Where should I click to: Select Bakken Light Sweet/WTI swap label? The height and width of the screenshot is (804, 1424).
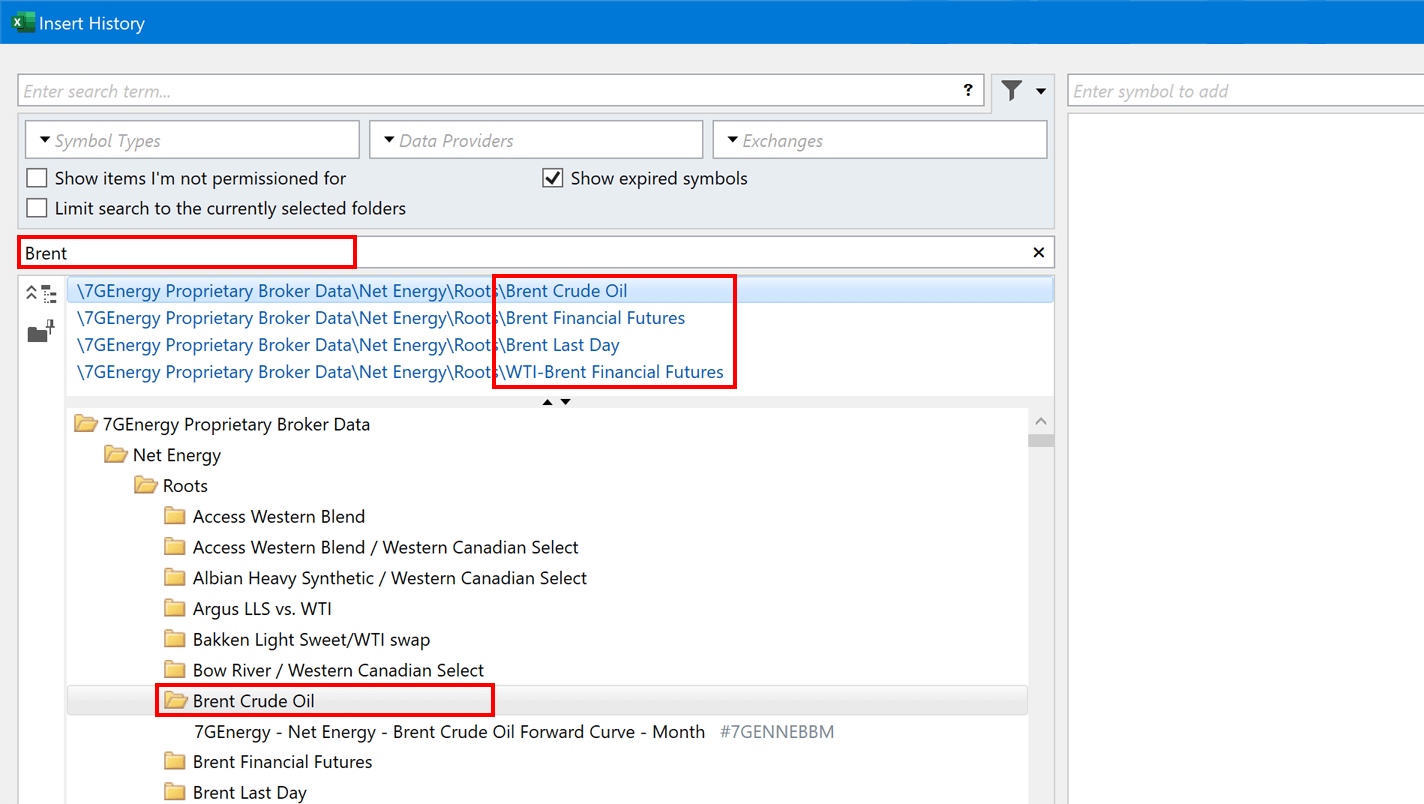tap(311, 639)
